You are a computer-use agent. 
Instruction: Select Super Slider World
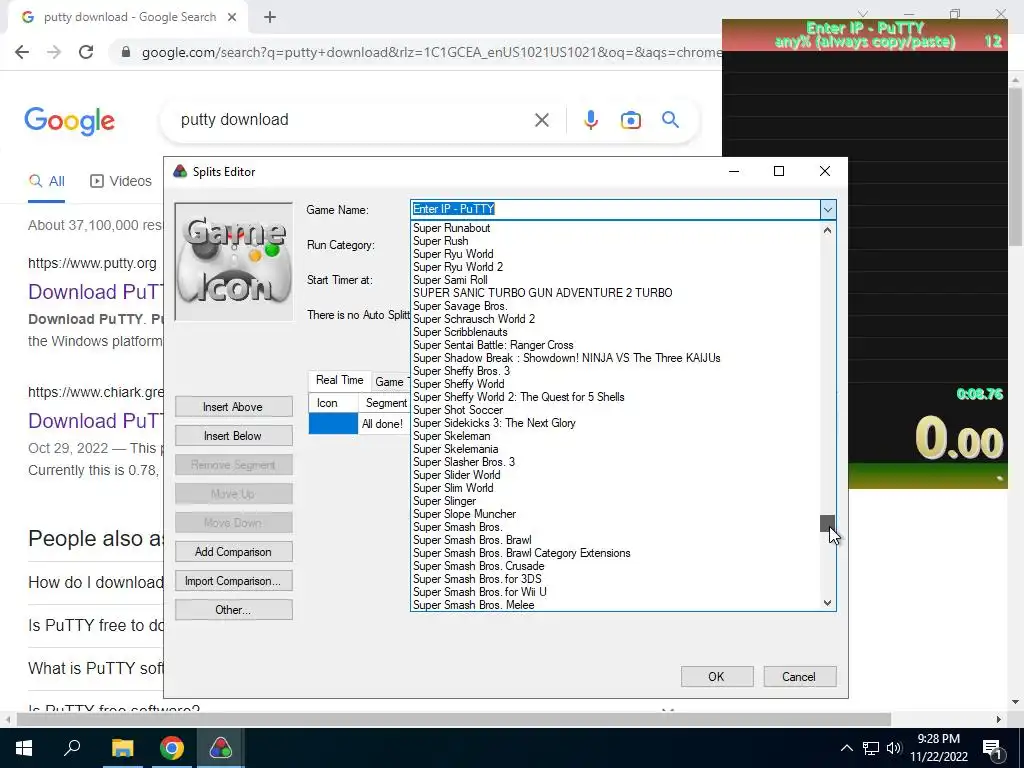click(x=456, y=475)
